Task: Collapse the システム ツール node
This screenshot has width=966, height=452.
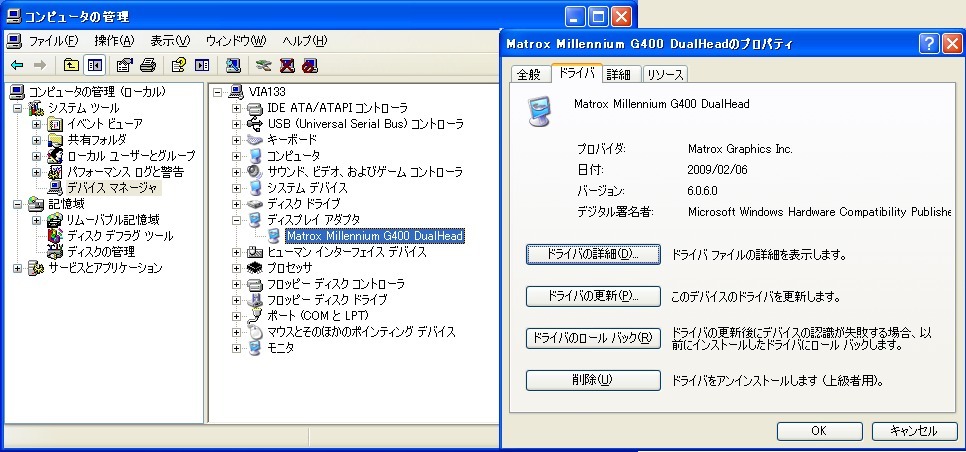Action: pos(17,108)
